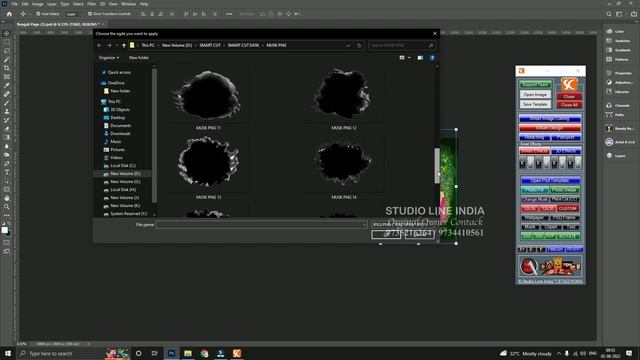
Task: Select the Clone Stamp tool
Action: pos(7,111)
